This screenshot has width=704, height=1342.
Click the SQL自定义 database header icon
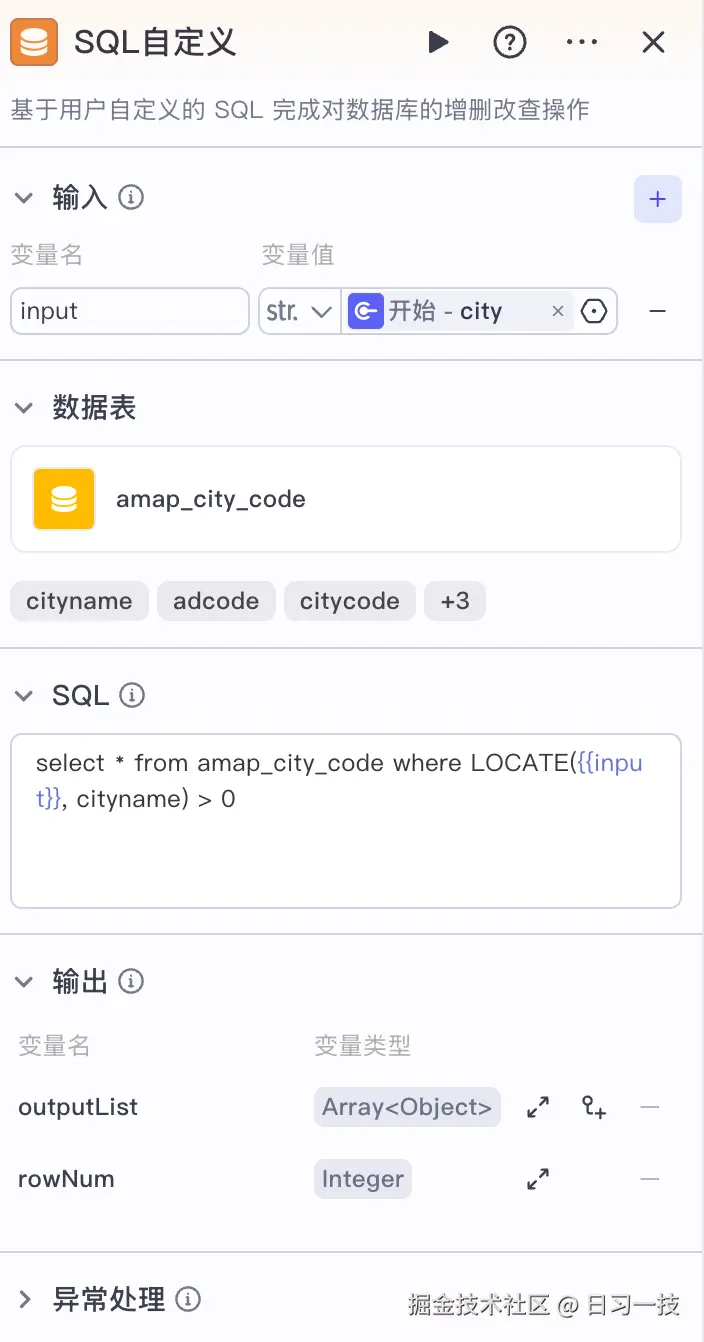tap(36, 42)
